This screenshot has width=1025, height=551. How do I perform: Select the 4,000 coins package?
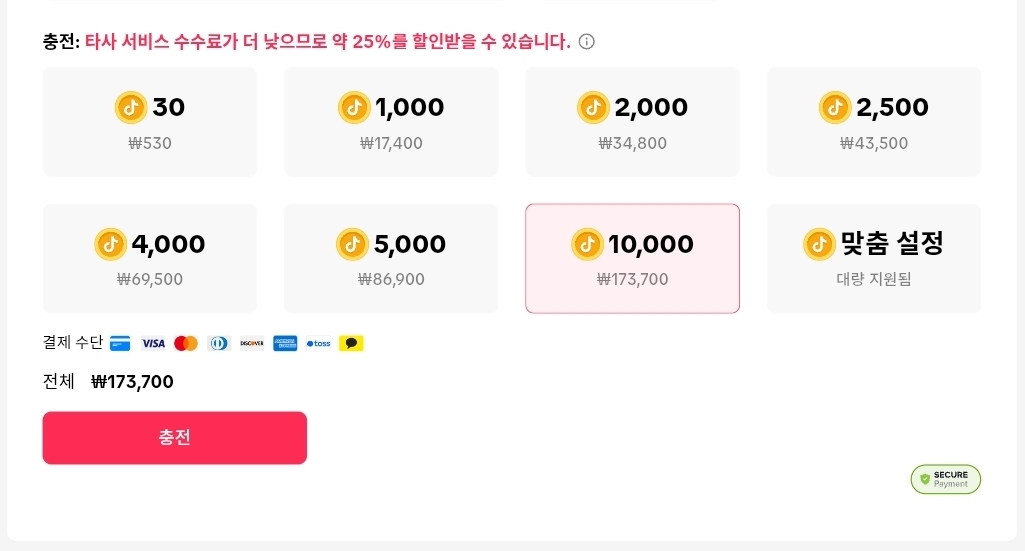150,258
